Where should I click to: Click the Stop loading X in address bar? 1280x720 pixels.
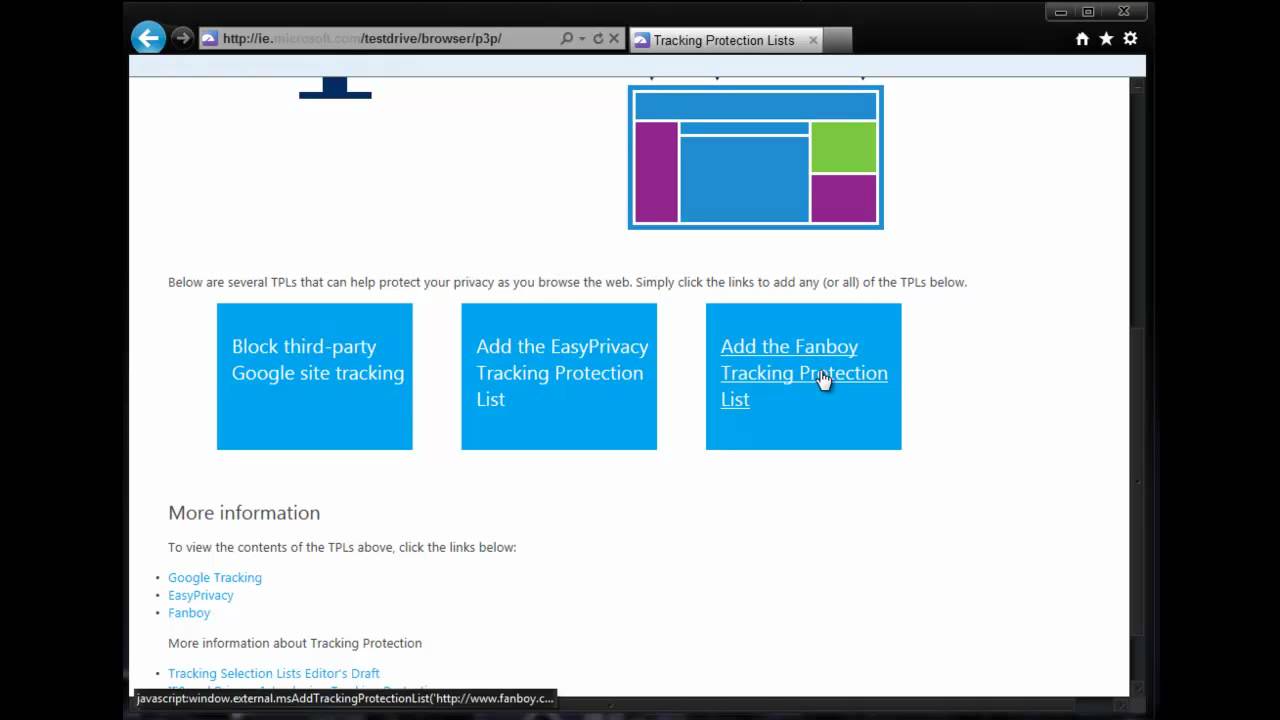[x=614, y=38]
